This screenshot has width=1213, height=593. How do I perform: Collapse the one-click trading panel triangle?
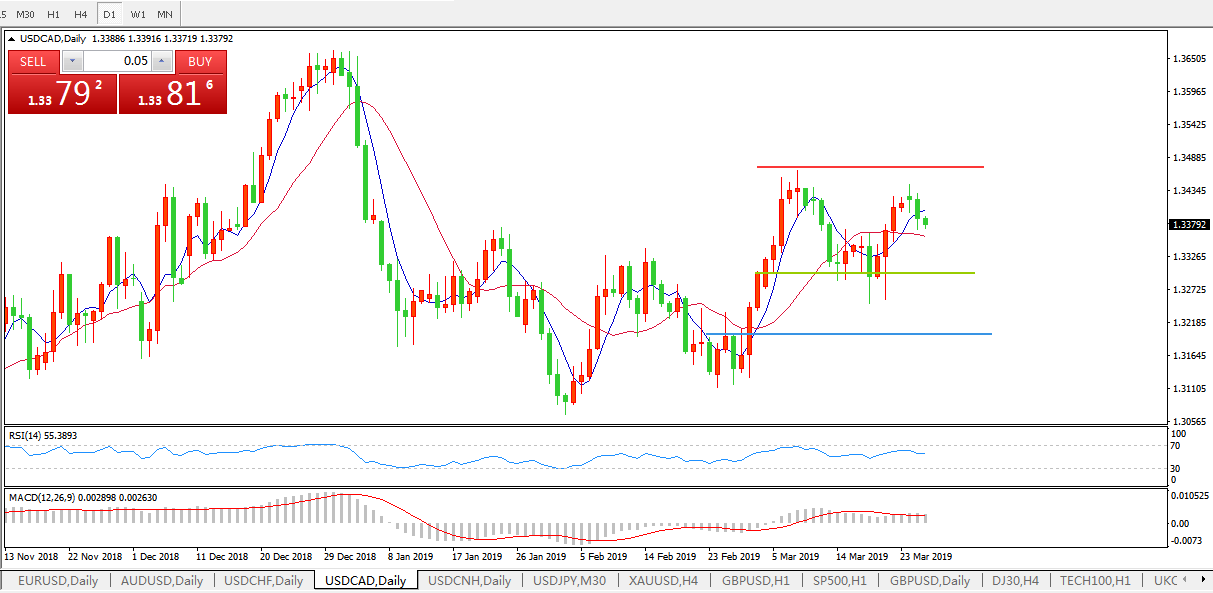pos(13,39)
